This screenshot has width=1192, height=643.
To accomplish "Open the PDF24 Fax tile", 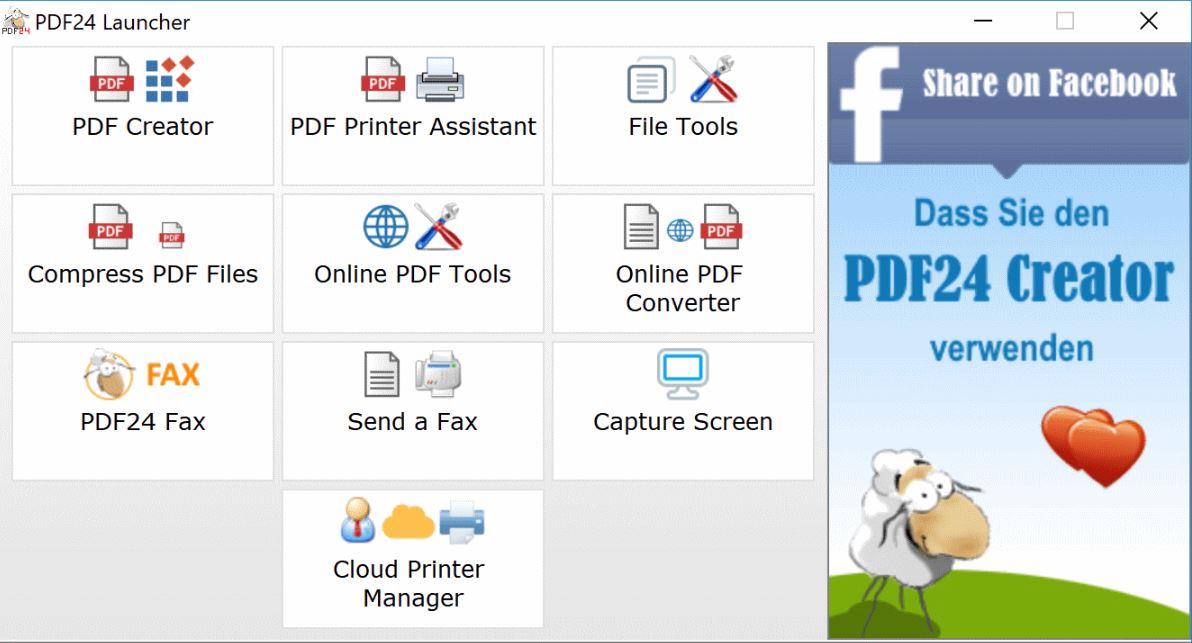I will (x=143, y=410).
